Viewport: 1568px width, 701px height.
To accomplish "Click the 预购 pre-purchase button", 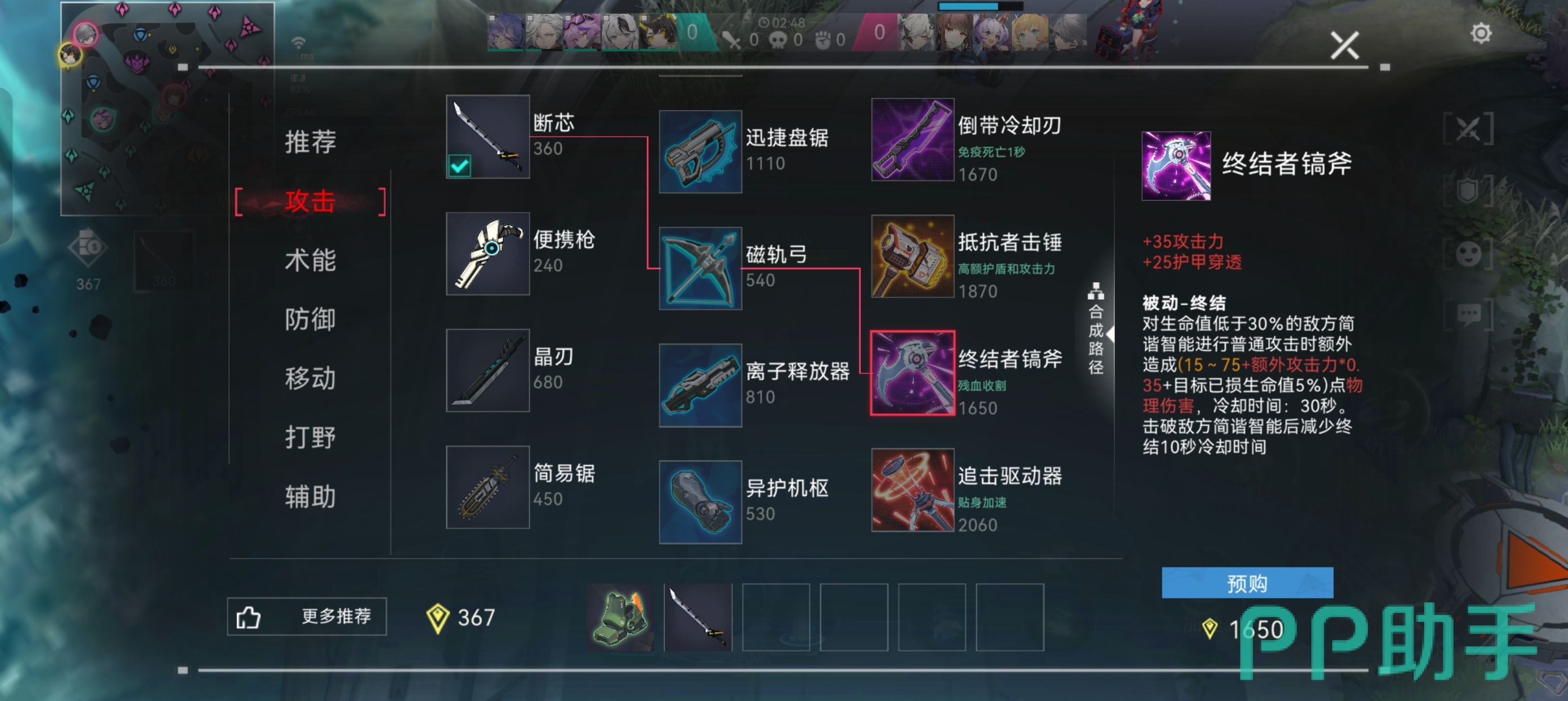I will [x=1247, y=583].
